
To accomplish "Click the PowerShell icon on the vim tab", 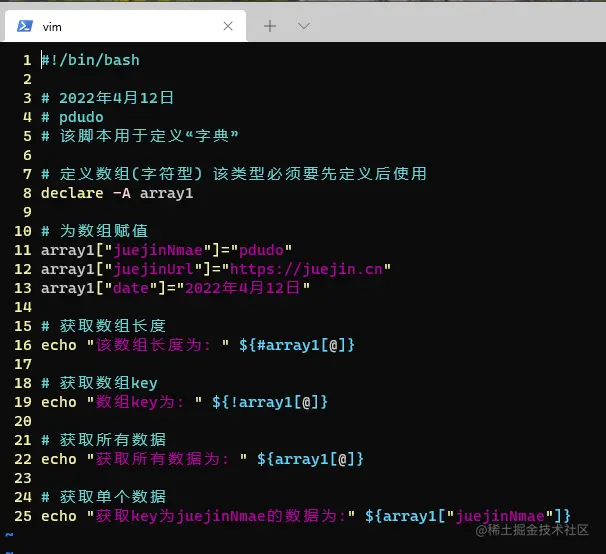I will coord(25,26).
